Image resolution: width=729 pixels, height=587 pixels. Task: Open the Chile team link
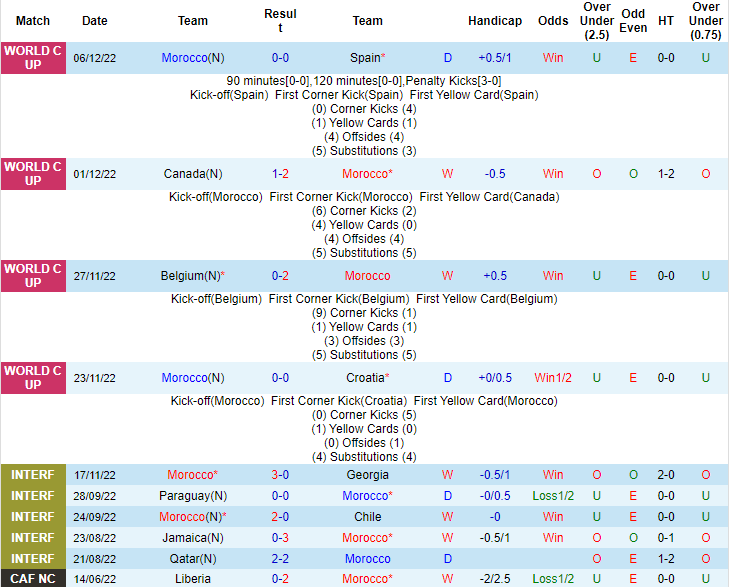(x=367, y=517)
